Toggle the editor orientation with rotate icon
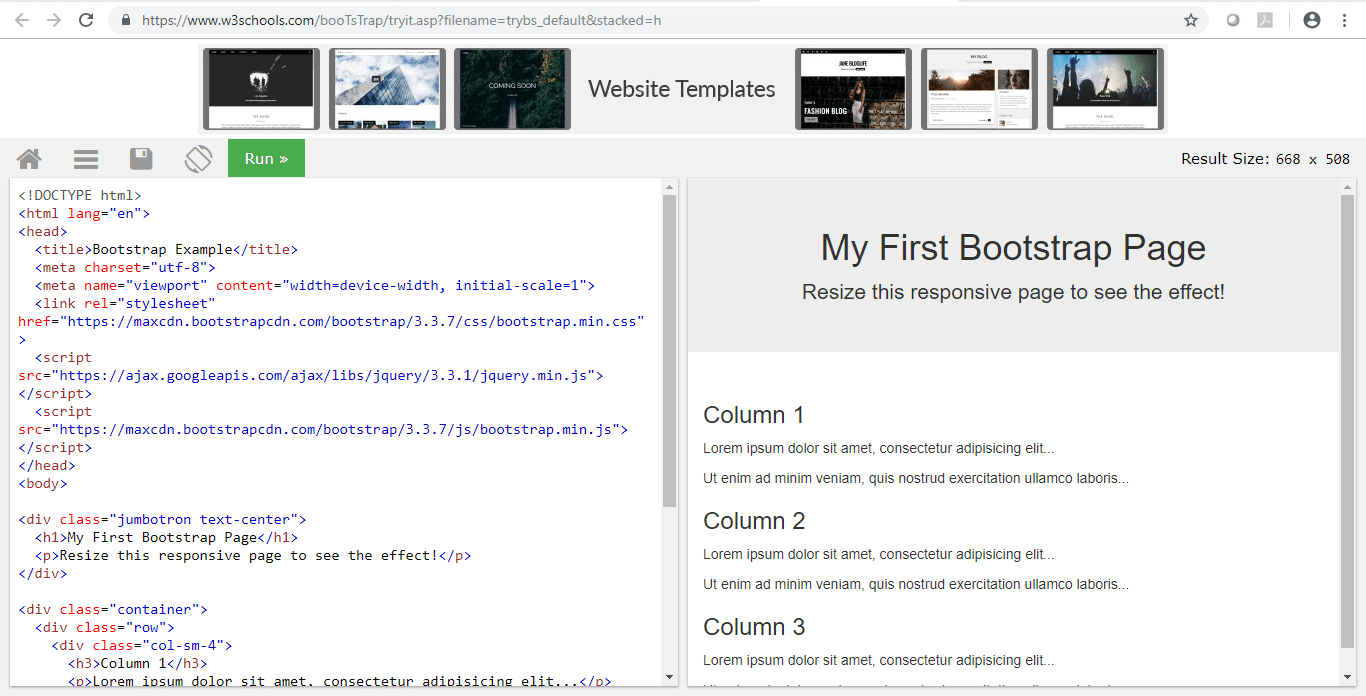1366x696 pixels. click(x=198, y=159)
